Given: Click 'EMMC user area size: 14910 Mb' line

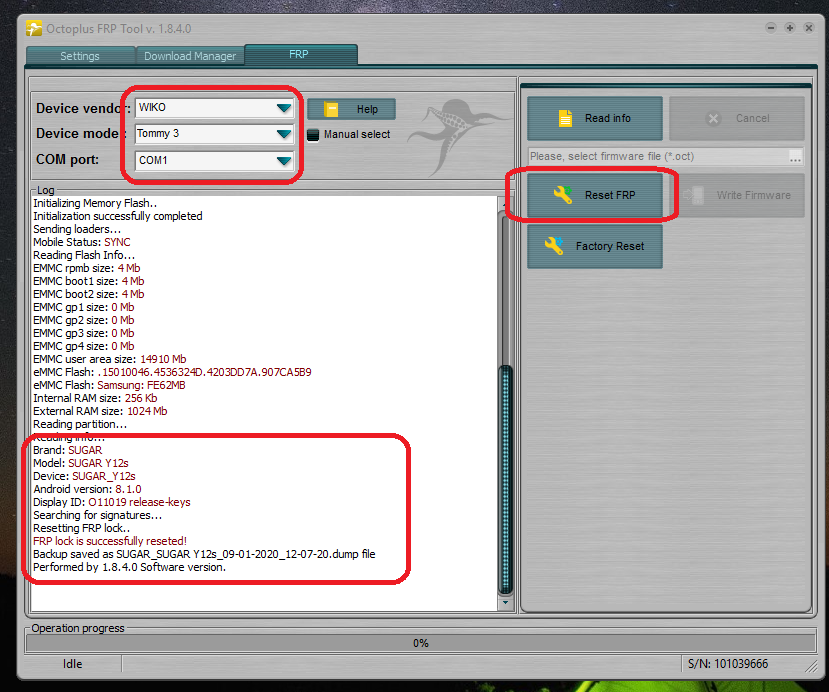Looking at the screenshot, I should tap(109, 359).
